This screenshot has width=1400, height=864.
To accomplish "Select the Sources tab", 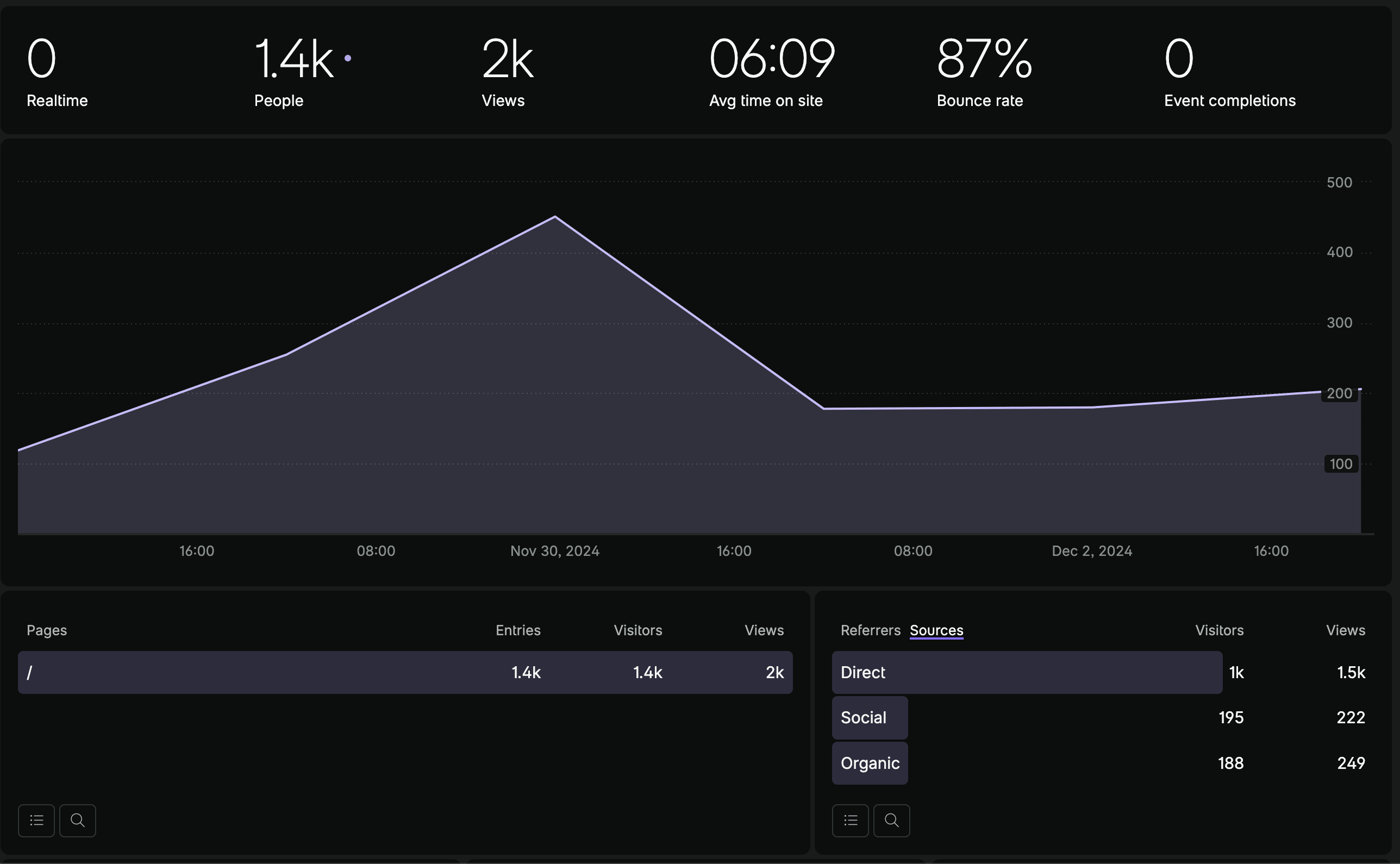I will pyautogui.click(x=936, y=630).
